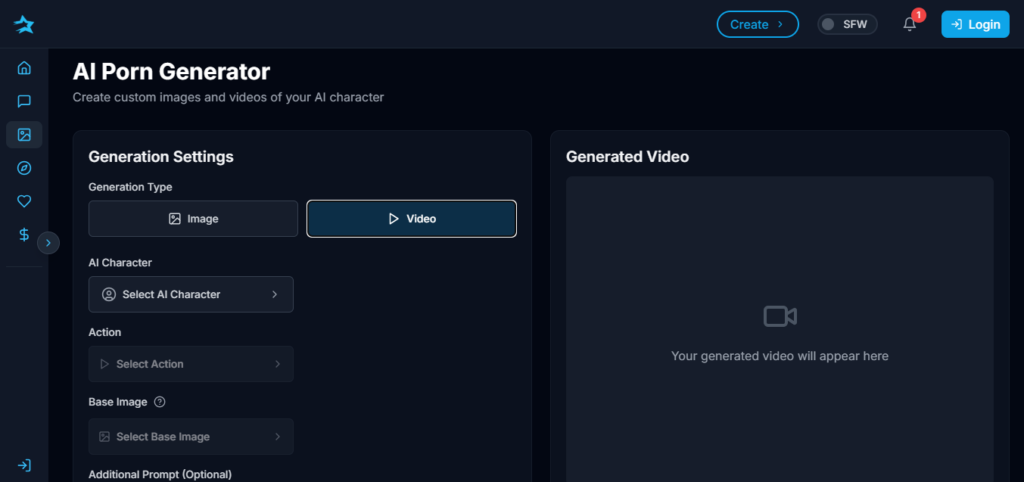
Task: Choose Image generation type
Action: (193, 219)
